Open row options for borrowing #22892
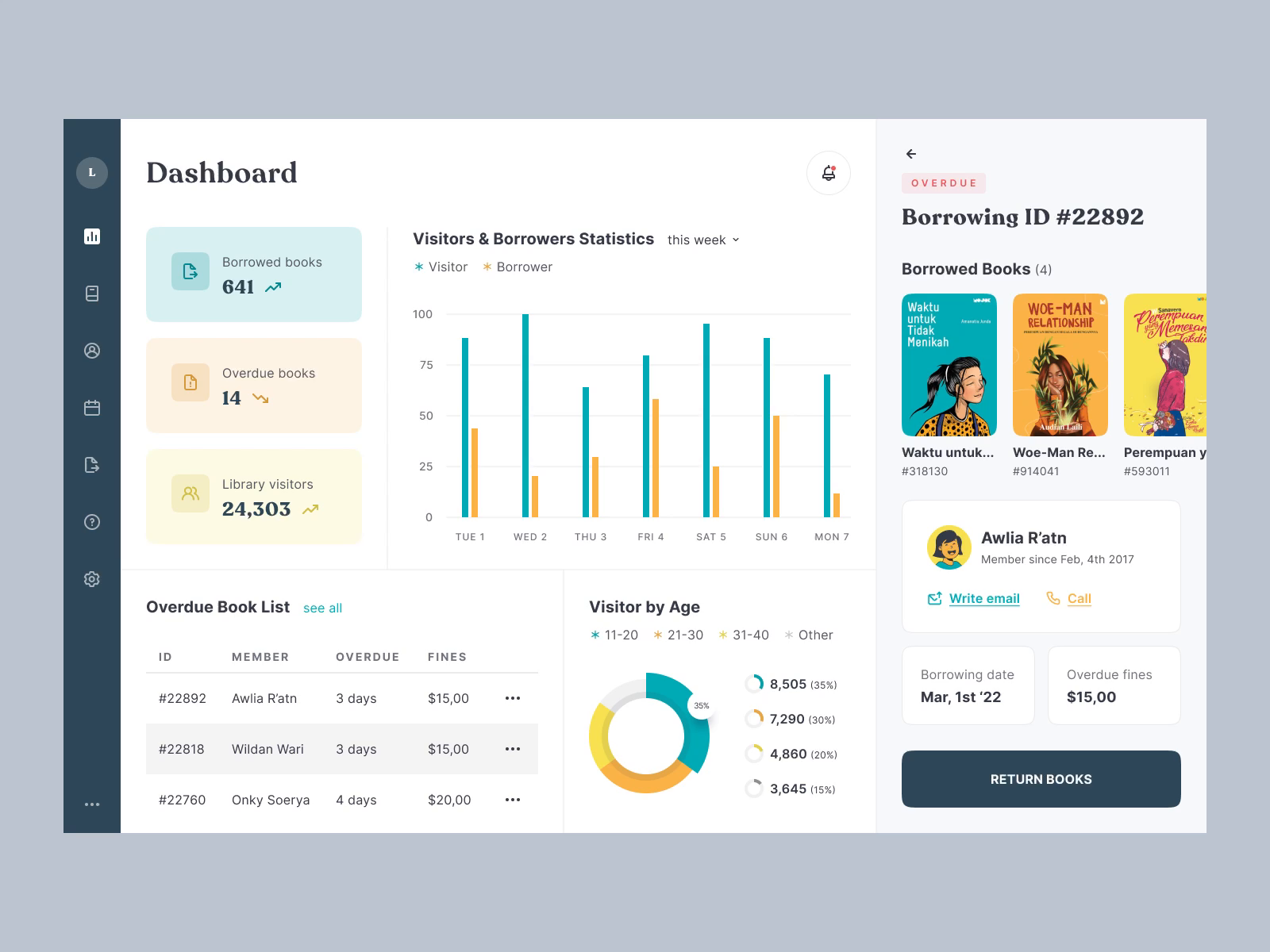This screenshot has height=952, width=1270. pos(513,698)
